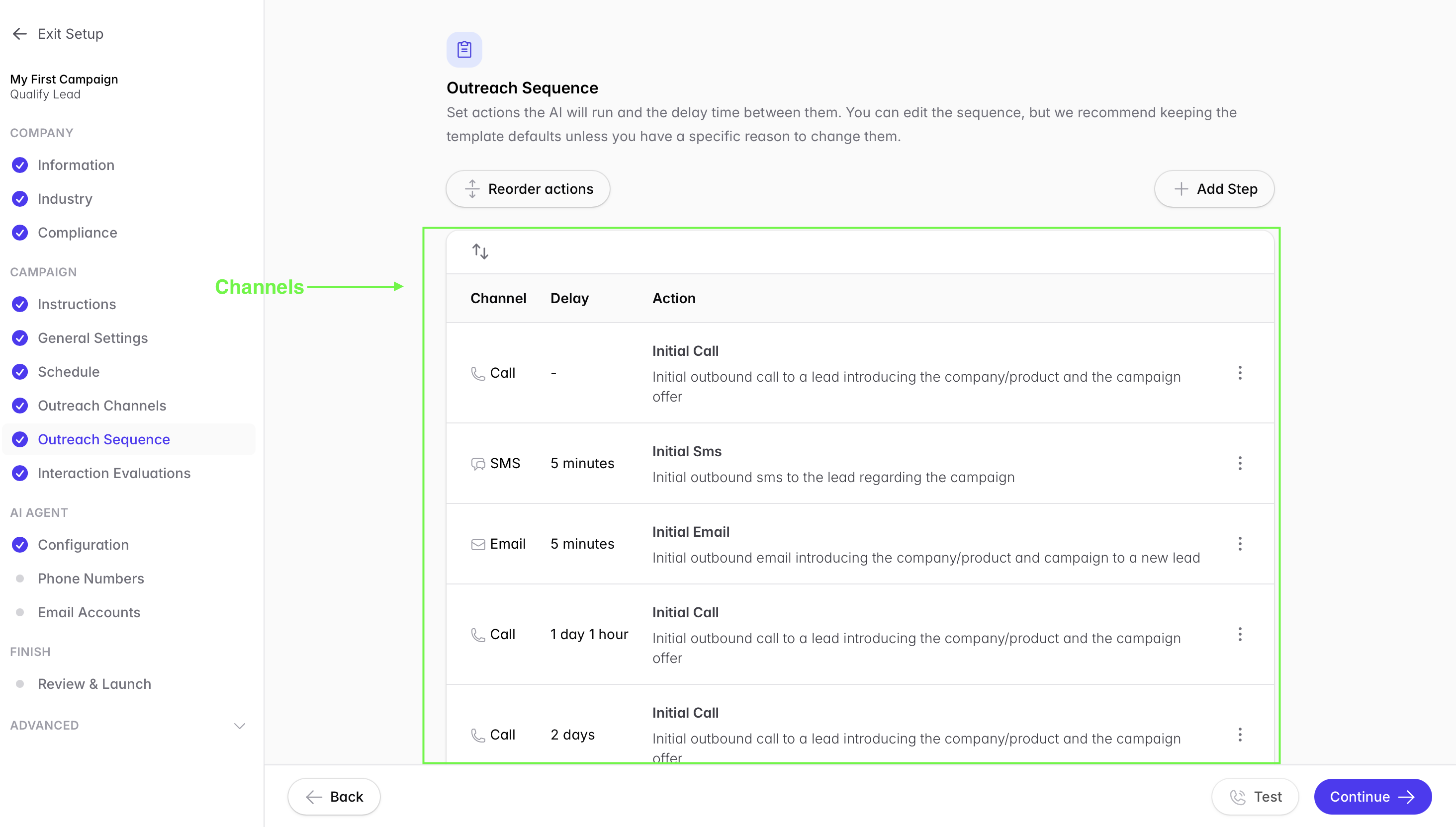Click the checkmark icon beside General Settings

coord(20,338)
